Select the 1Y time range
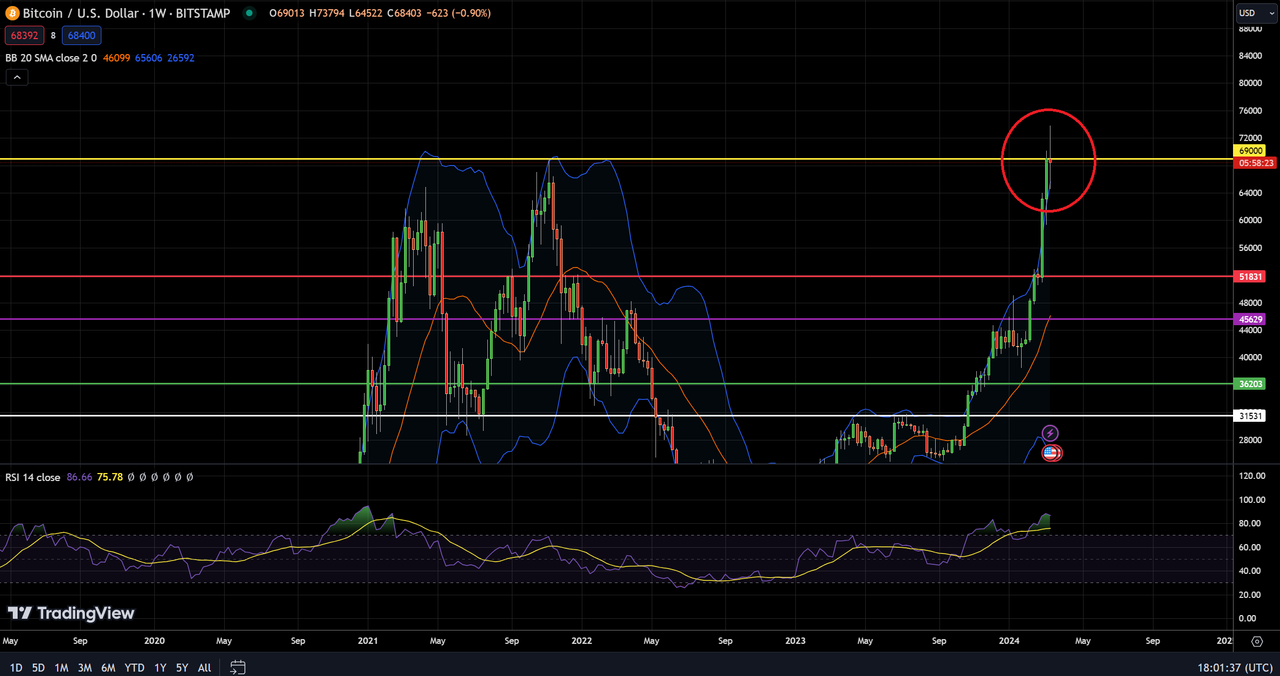 pos(160,667)
